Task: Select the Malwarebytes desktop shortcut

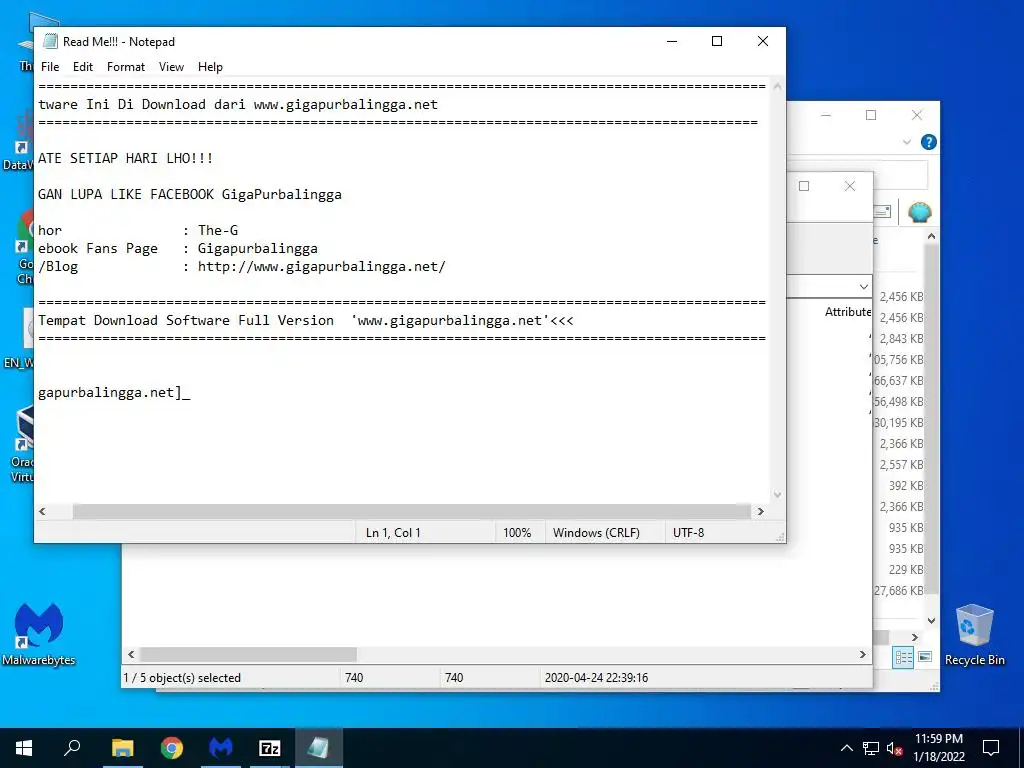Action: pos(39,635)
